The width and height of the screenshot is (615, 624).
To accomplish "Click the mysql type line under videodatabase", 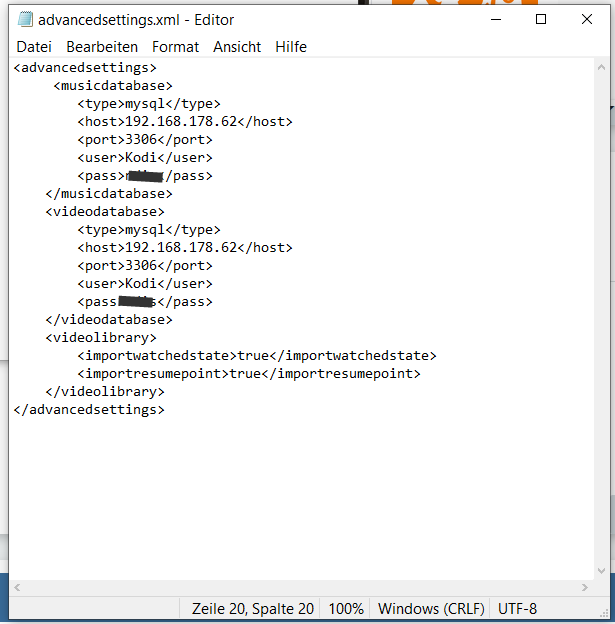I will coord(149,230).
